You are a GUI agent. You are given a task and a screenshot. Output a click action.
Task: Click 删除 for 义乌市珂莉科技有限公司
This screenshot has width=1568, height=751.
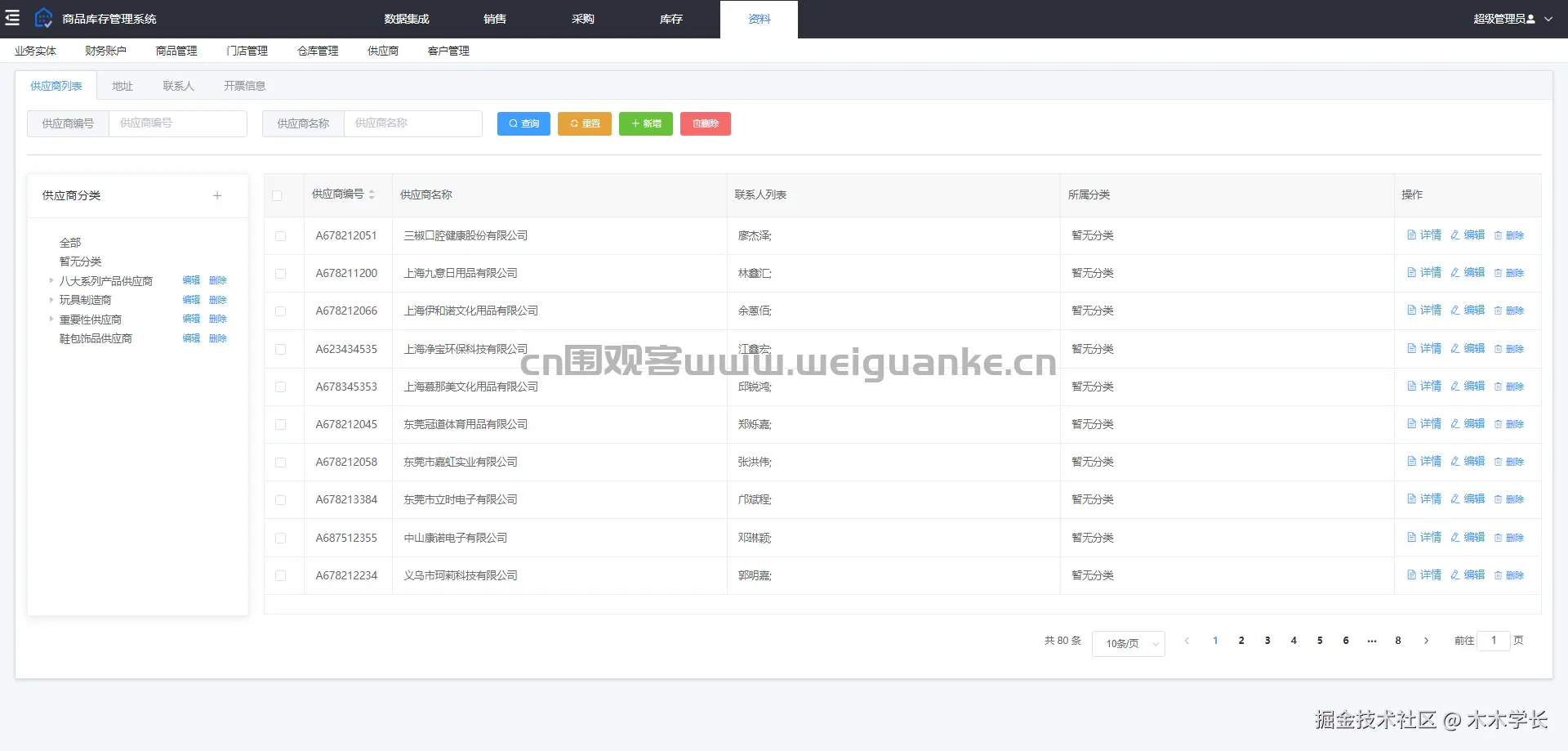pos(1509,575)
